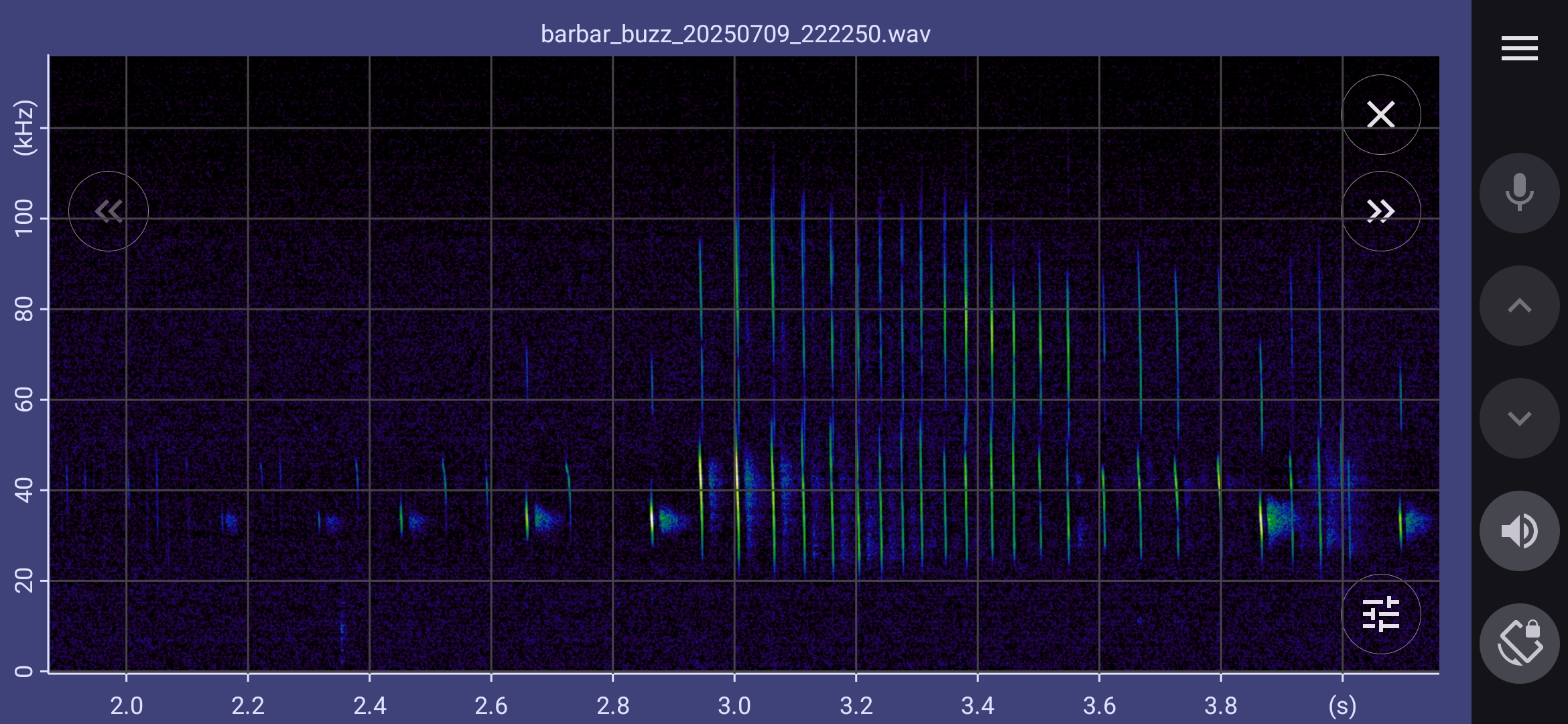The width and height of the screenshot is (1568, 724).
Task: Toggle the speaker audio playback button
Action: pos(1519,531)
